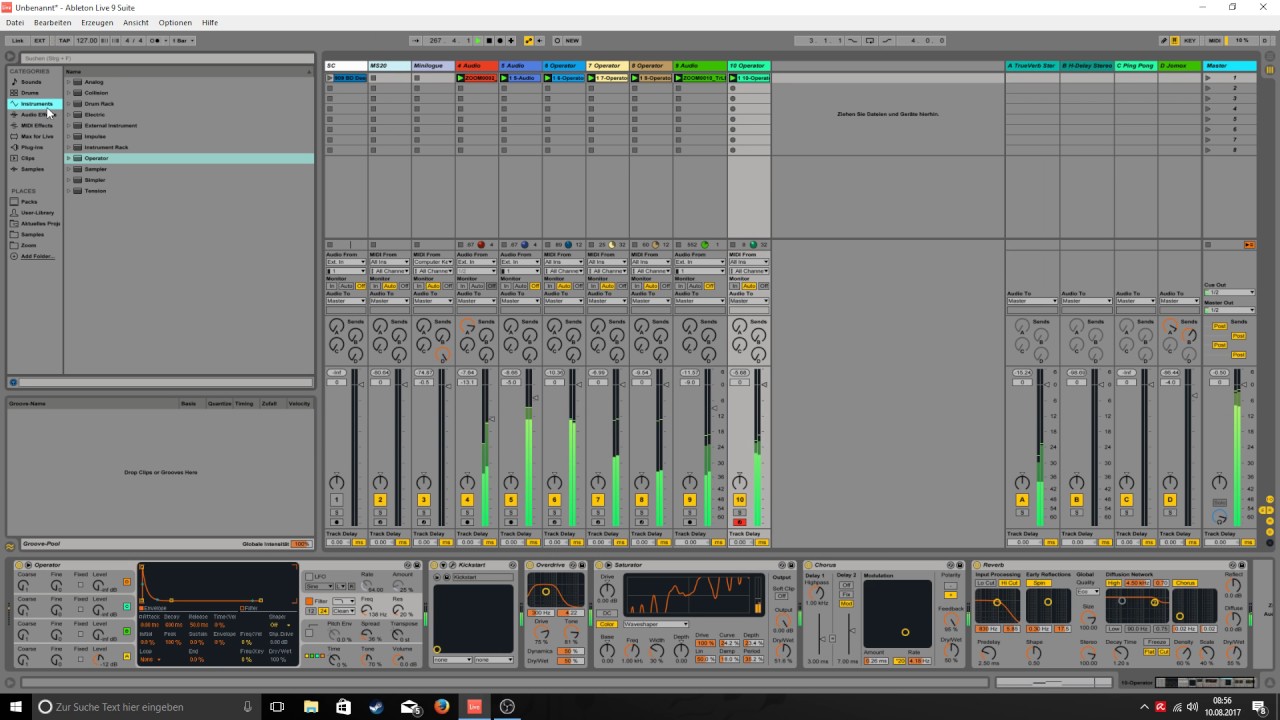This screenshot has width=1280, height=720.
Task: Open the quantization 1 Bar dropdown
Action: click(x=183, y=41)
